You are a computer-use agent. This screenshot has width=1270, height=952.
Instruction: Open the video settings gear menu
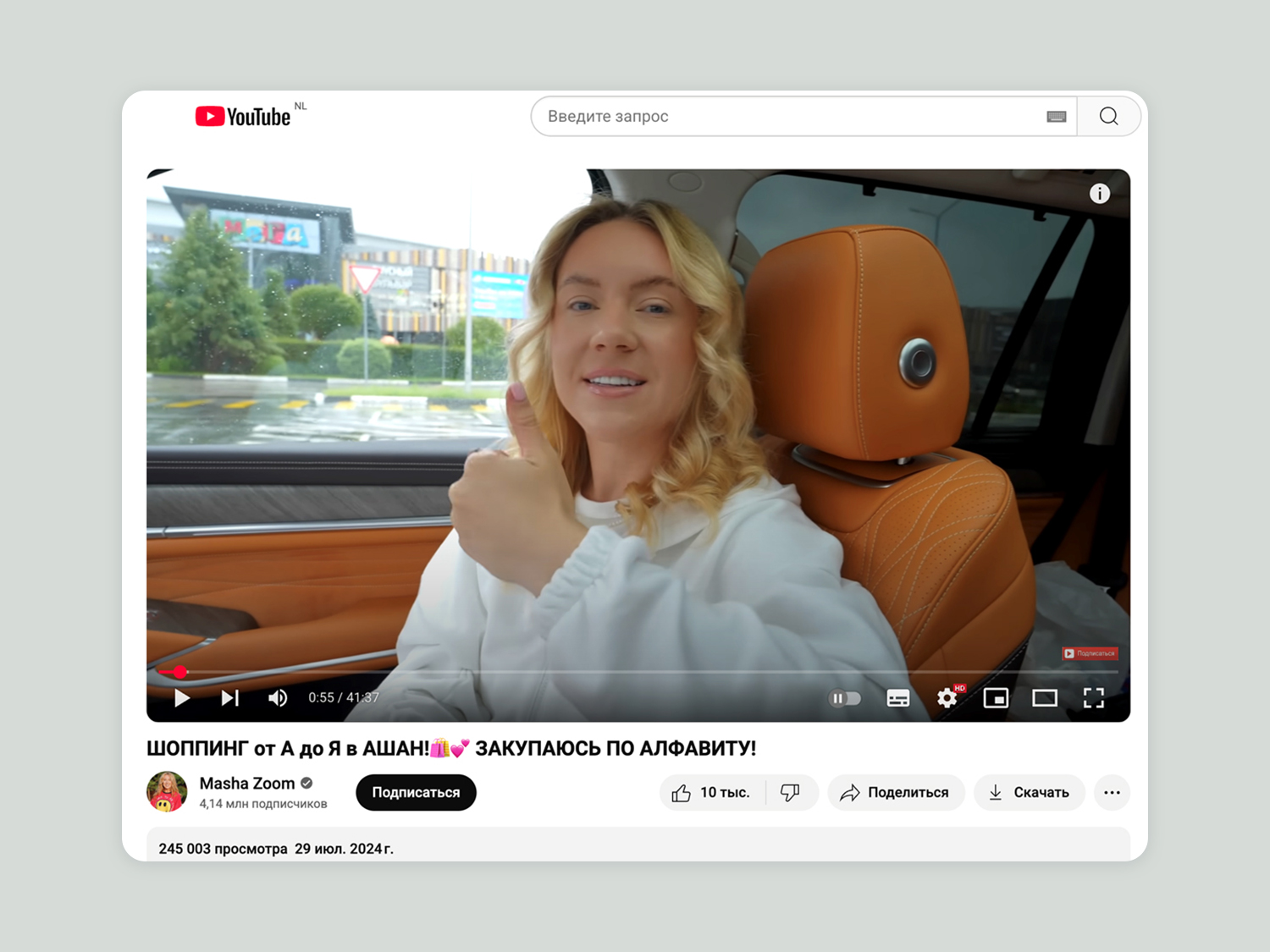click(x=947, y=698)
